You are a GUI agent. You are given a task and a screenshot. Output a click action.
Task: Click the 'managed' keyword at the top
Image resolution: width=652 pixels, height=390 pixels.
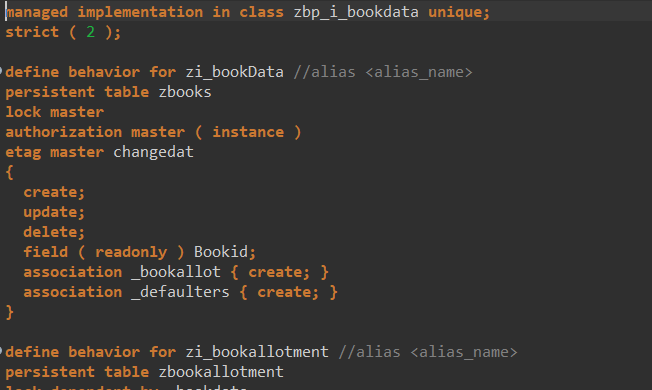pyautogui.click(x=37, y=12)
